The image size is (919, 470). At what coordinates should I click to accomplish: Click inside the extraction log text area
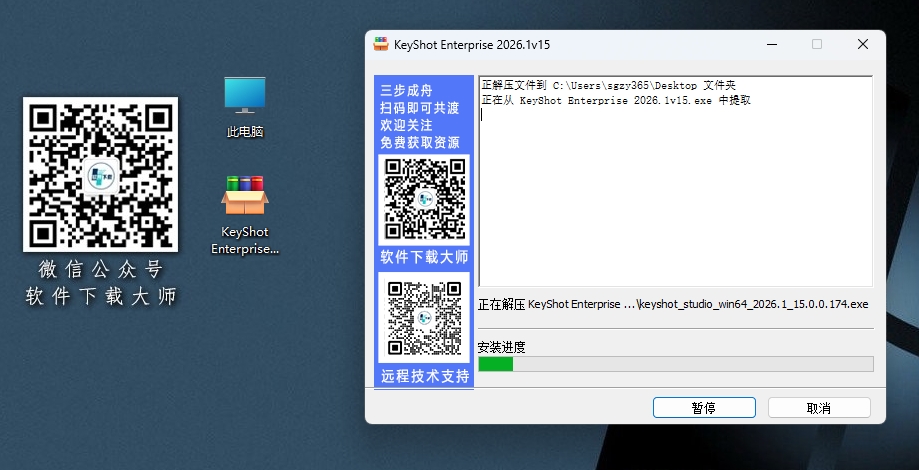(x=676, y=181)
